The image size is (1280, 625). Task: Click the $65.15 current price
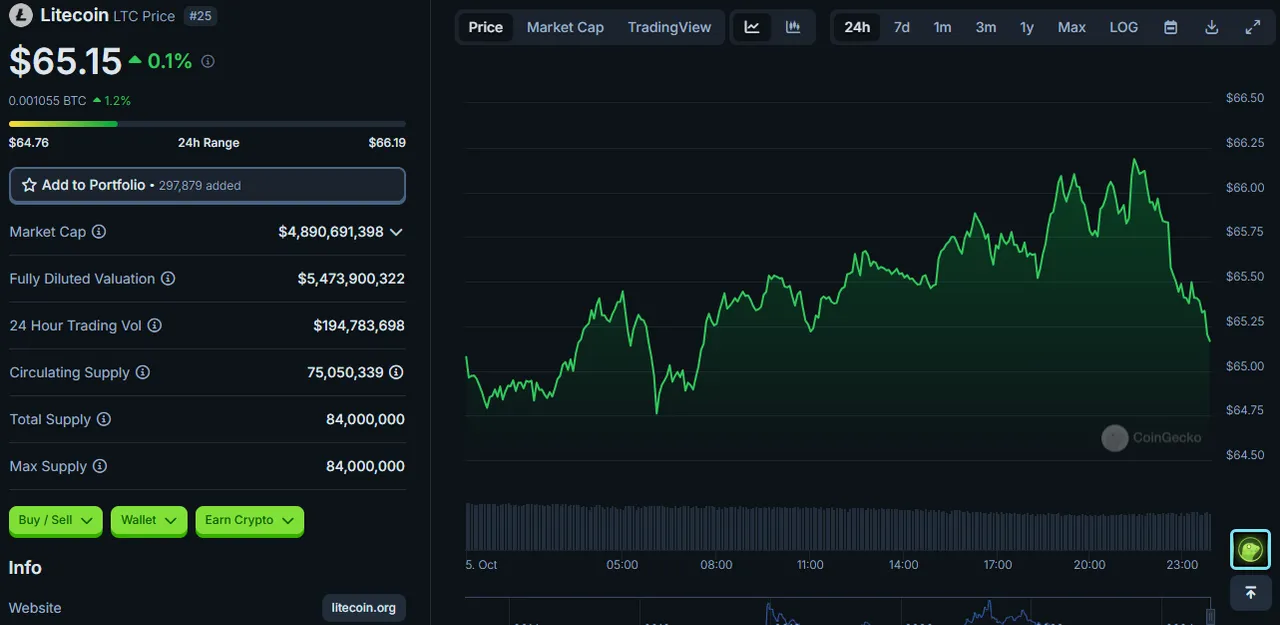click(x=65, y=62)
